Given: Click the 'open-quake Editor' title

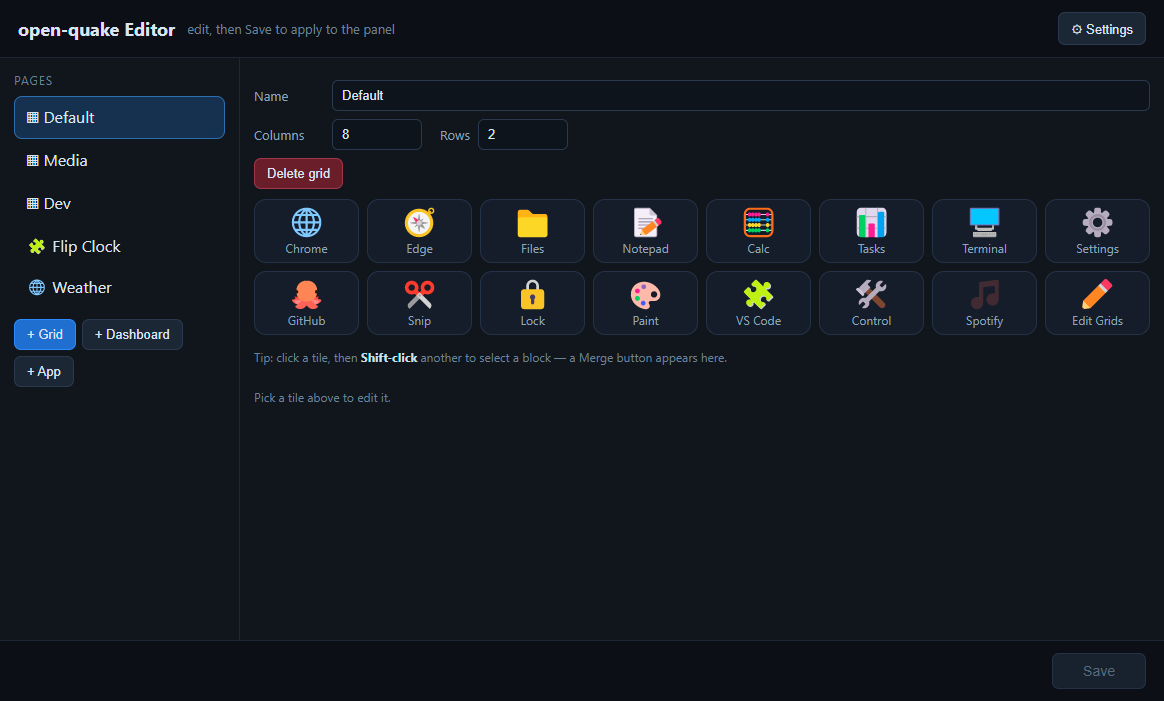Looking at the screenshot, I should click(x=97, y=30).
